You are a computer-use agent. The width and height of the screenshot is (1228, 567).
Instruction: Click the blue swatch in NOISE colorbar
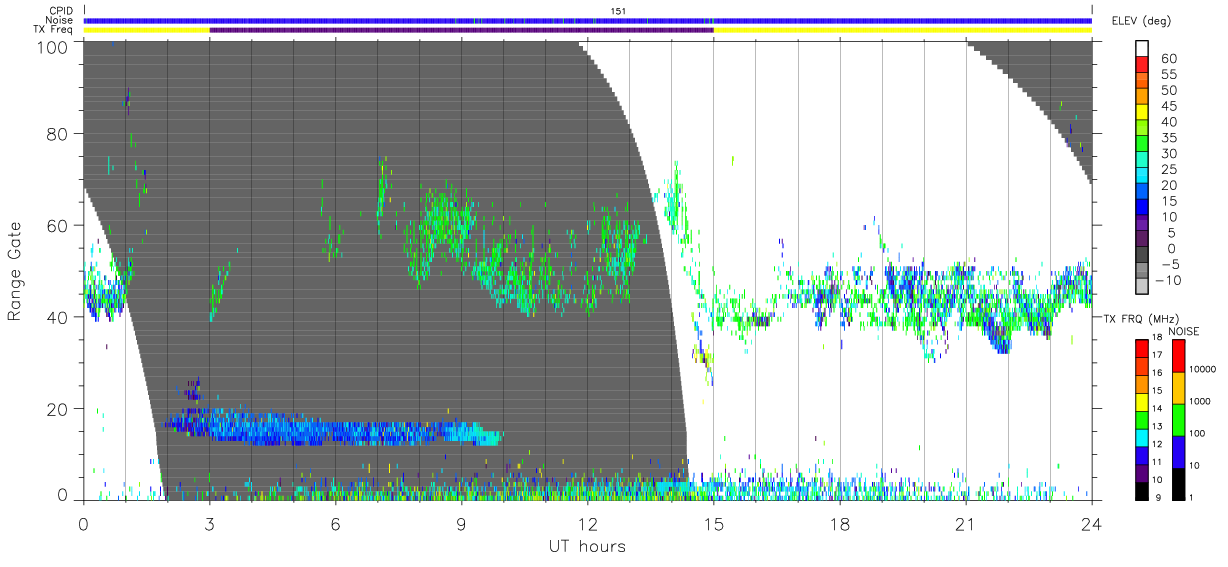(x=1177, y=452)
